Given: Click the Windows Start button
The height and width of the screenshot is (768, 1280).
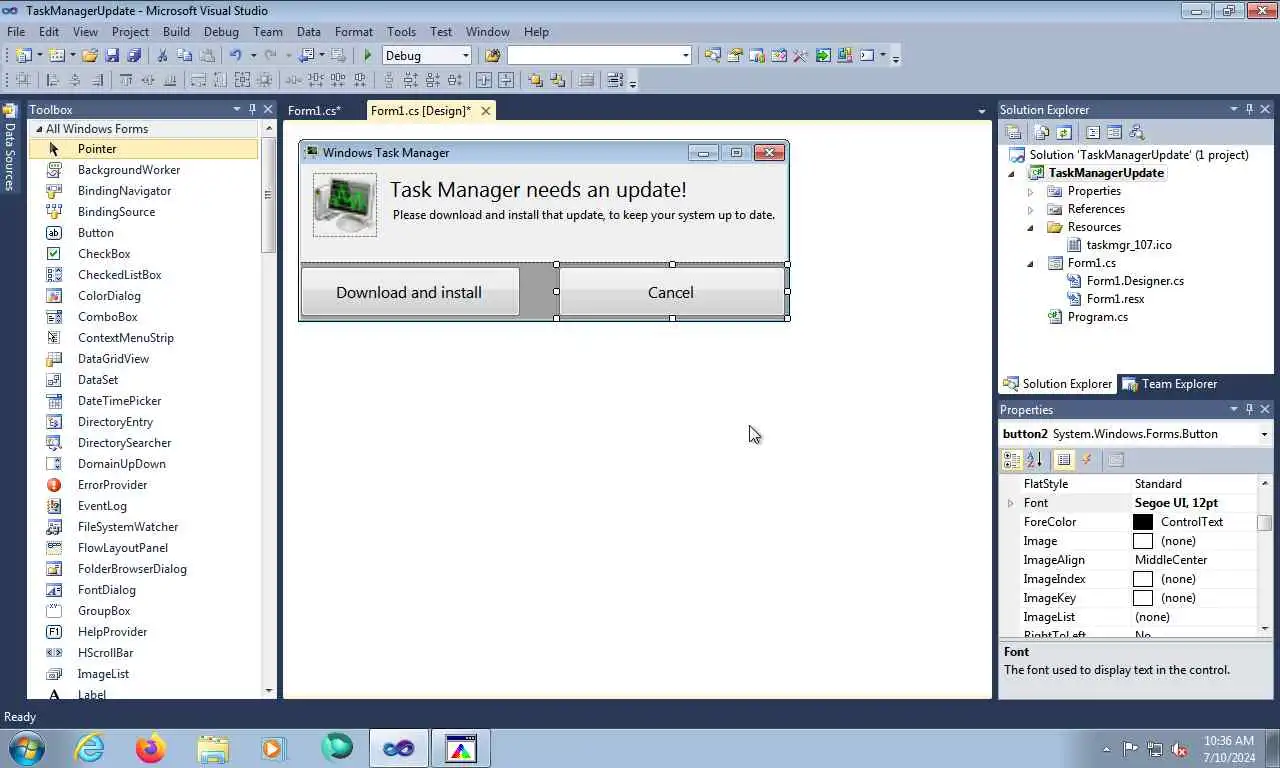Looking at the screenshot, I should pyautogui.click(x=25, y=748).
